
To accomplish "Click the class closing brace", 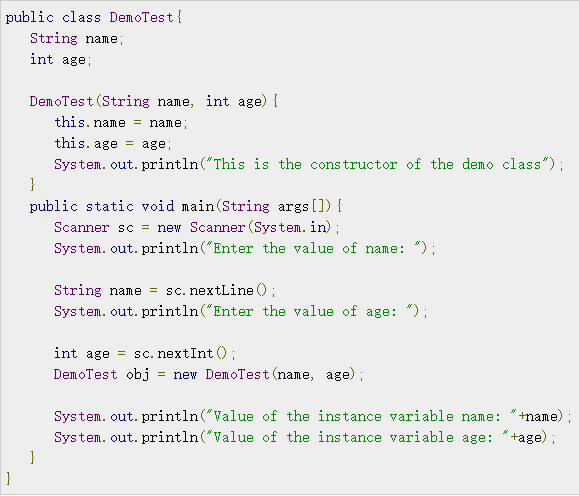I will pos(8,478).
